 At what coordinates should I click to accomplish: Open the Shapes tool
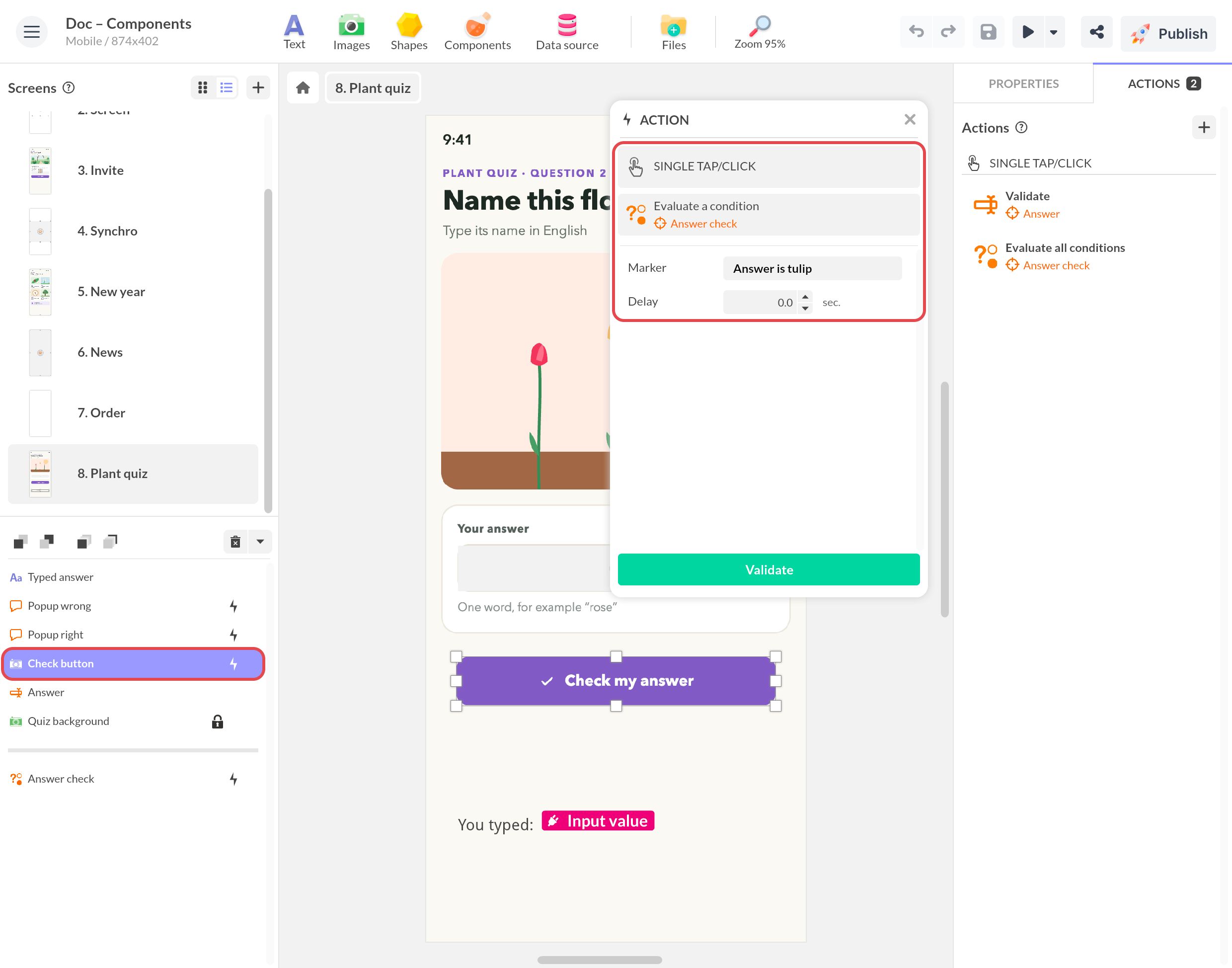(x=408, y=32)
